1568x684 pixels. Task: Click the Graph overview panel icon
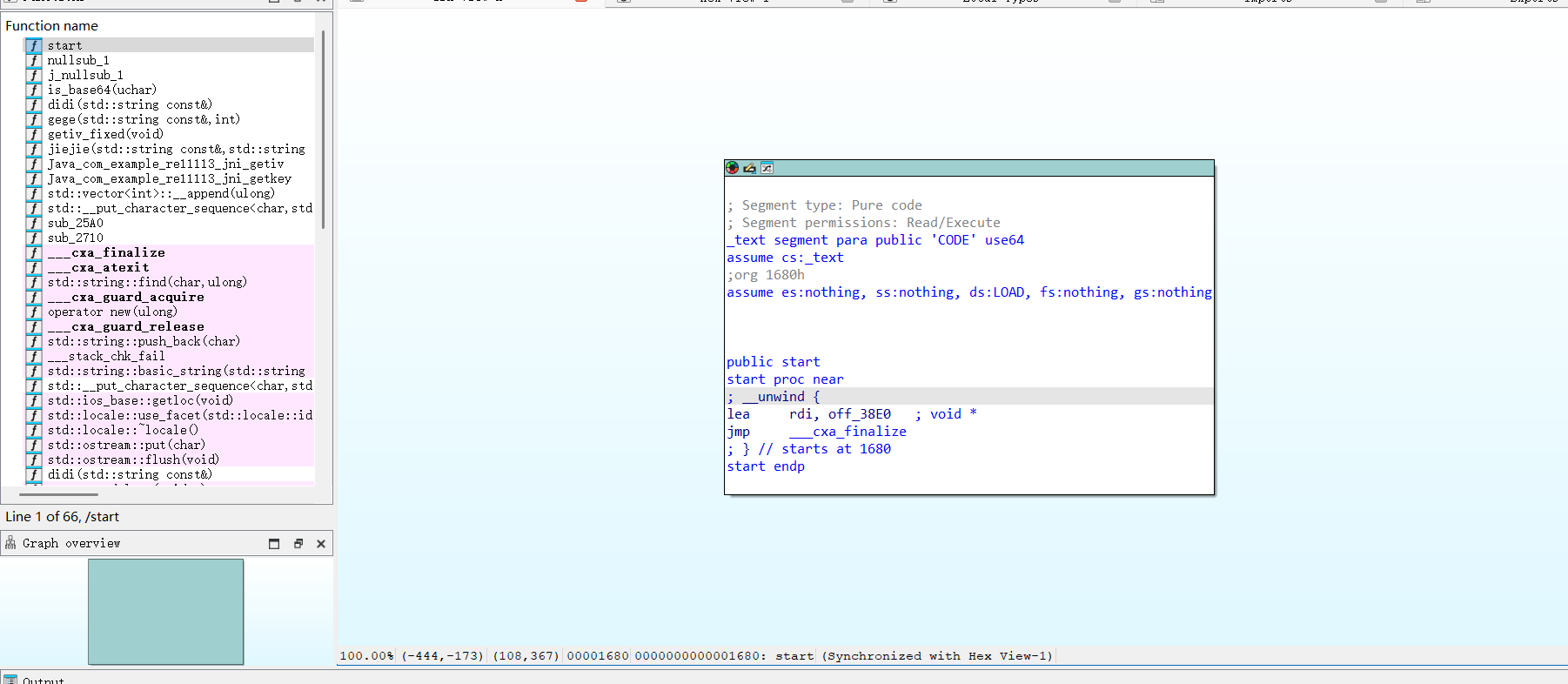coord(10,543)
